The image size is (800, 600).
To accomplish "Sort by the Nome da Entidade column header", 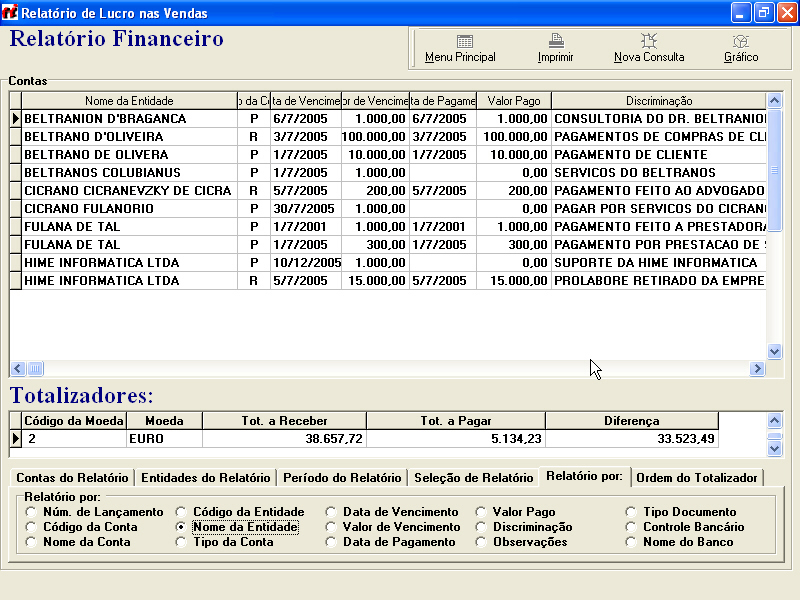I will click(129, 101).
